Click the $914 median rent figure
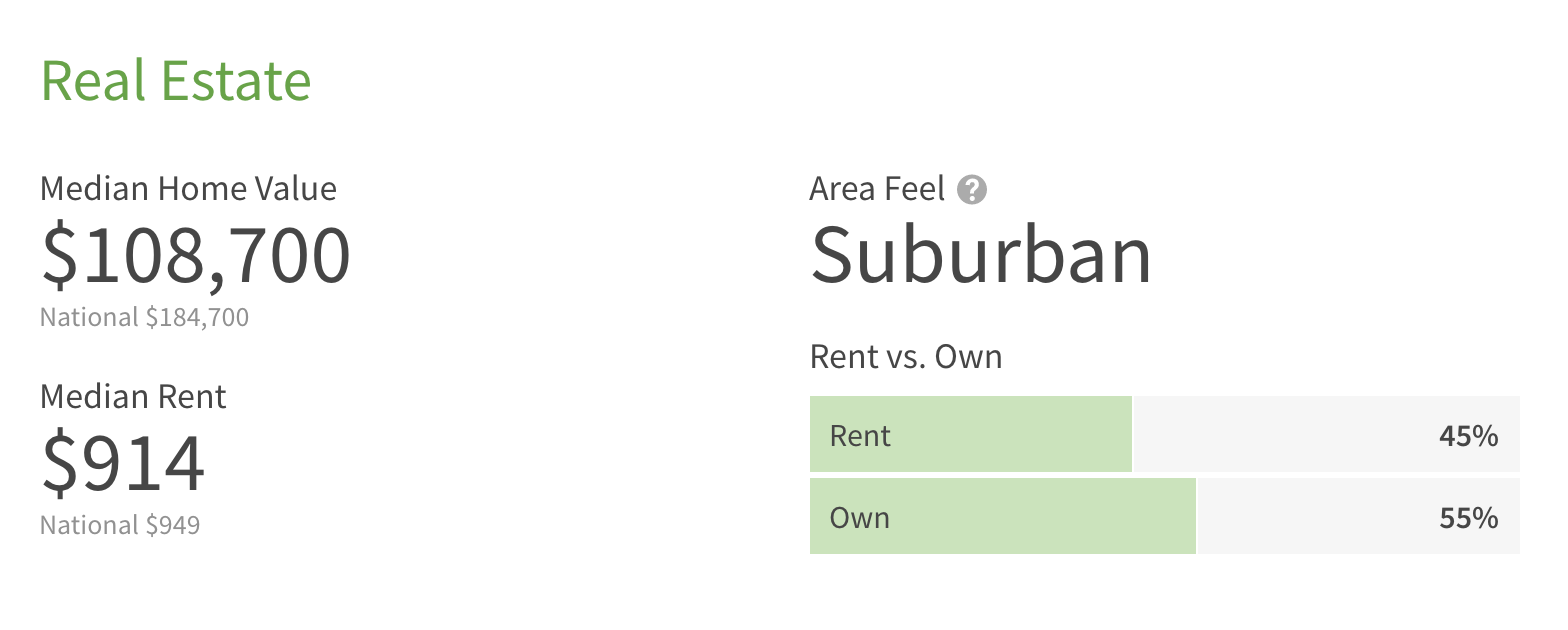This screenshot has width=1568, height=630. [123, 464]
